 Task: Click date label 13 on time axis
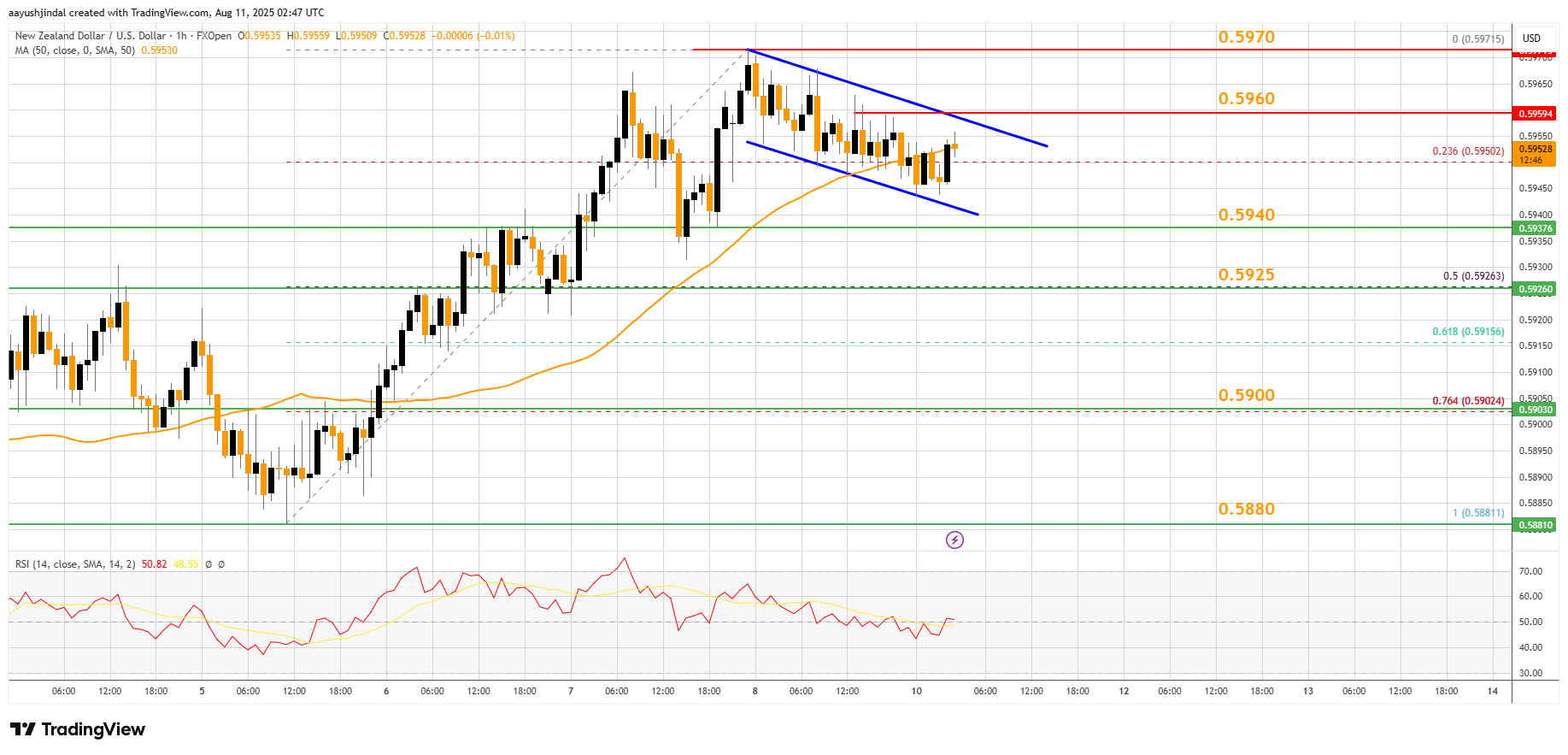(1308, 691)
